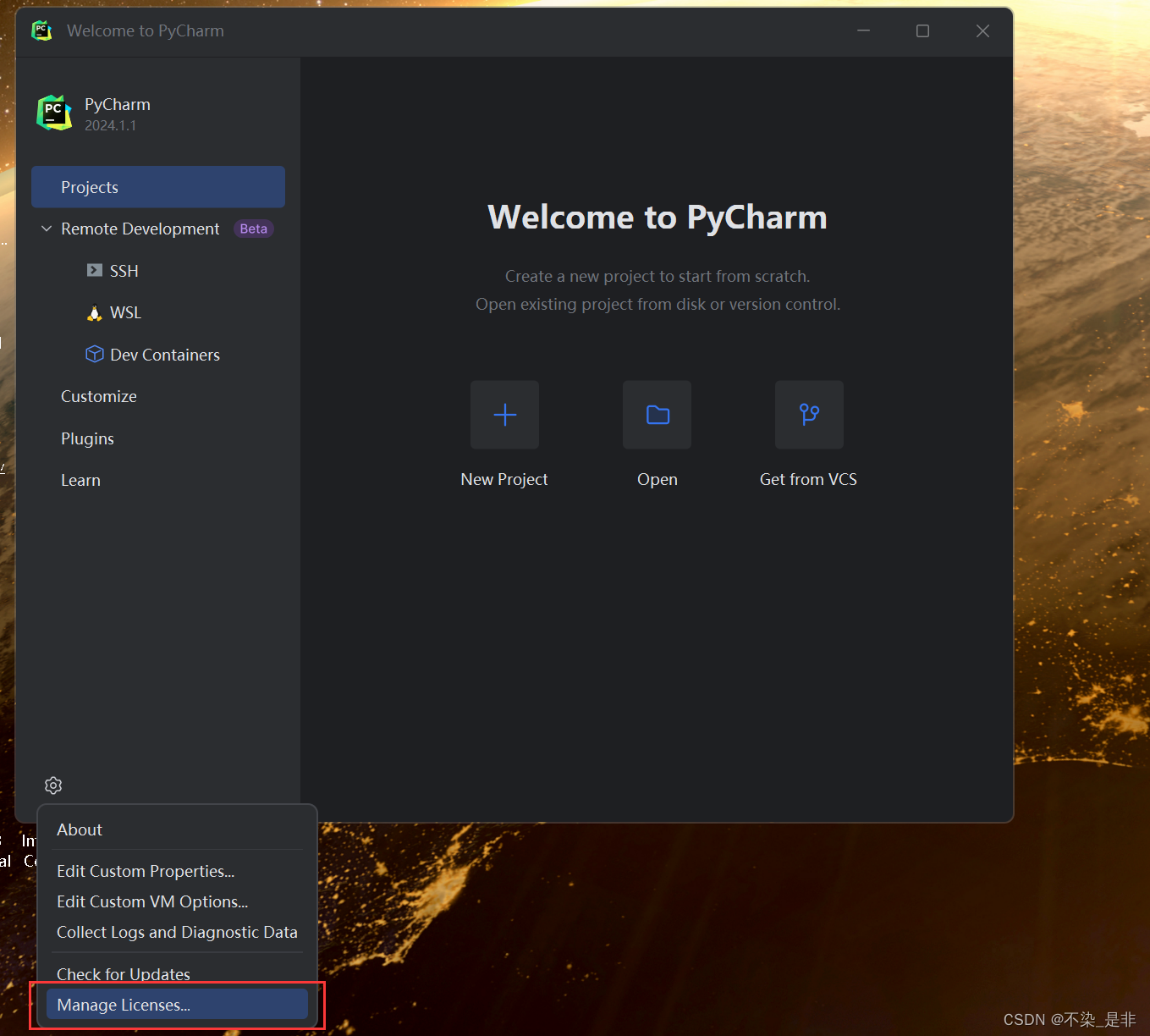The height and width of the screenshot is (1036, 1150).
Task: Click the WSL penguin icon
Action: pos(95,312)
